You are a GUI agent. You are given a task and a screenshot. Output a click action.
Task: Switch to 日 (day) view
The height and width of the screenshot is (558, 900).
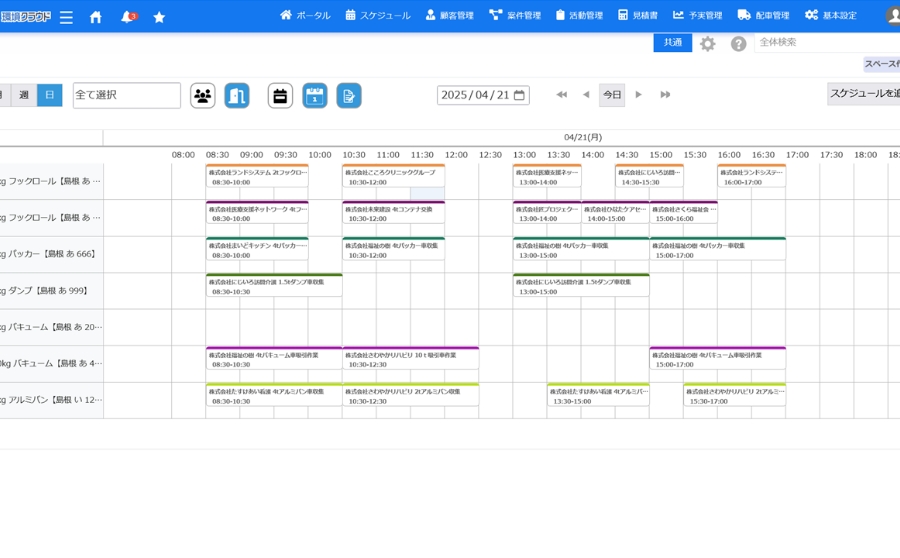pos(49,95)
